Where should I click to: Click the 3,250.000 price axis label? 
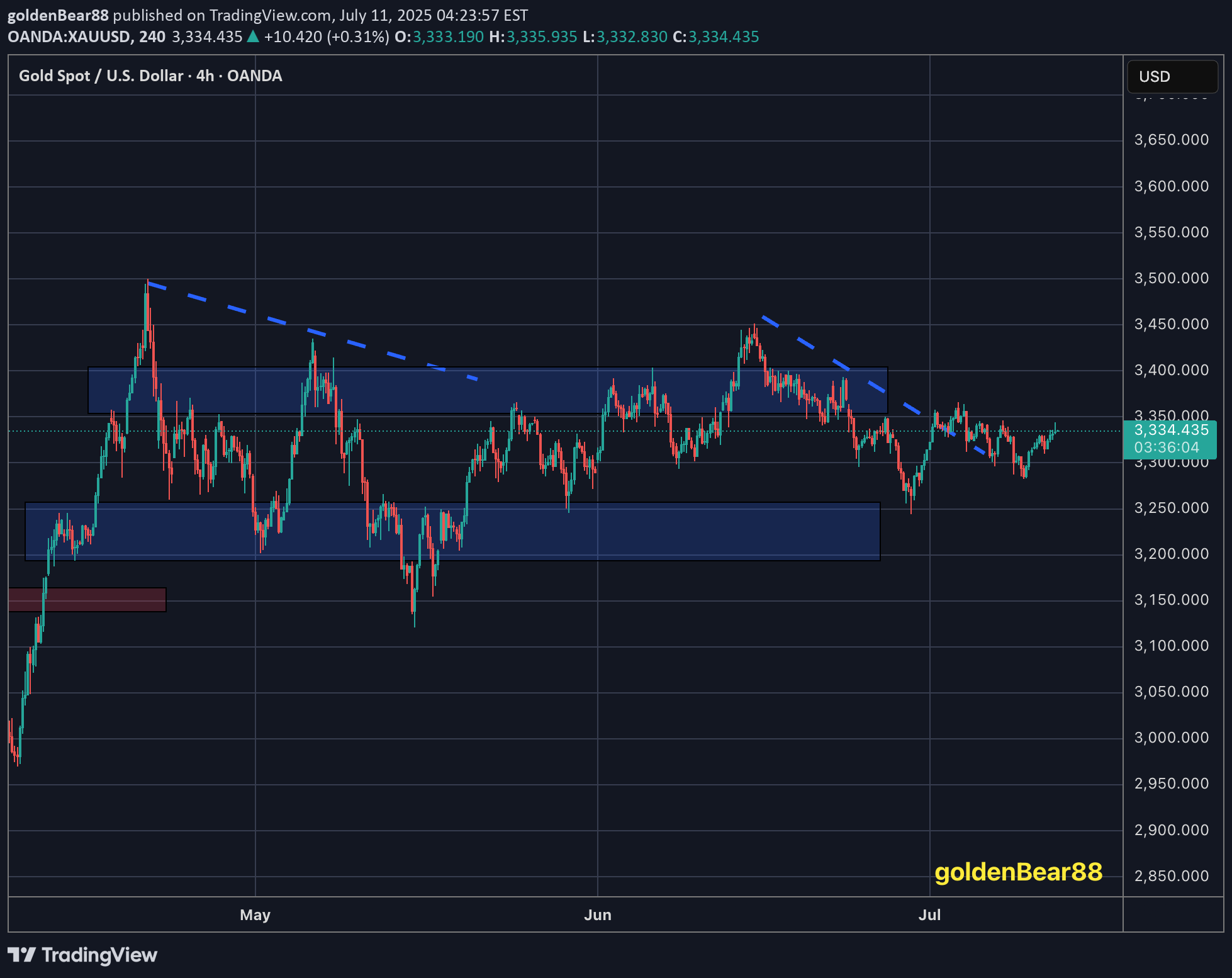point(1171,508)
